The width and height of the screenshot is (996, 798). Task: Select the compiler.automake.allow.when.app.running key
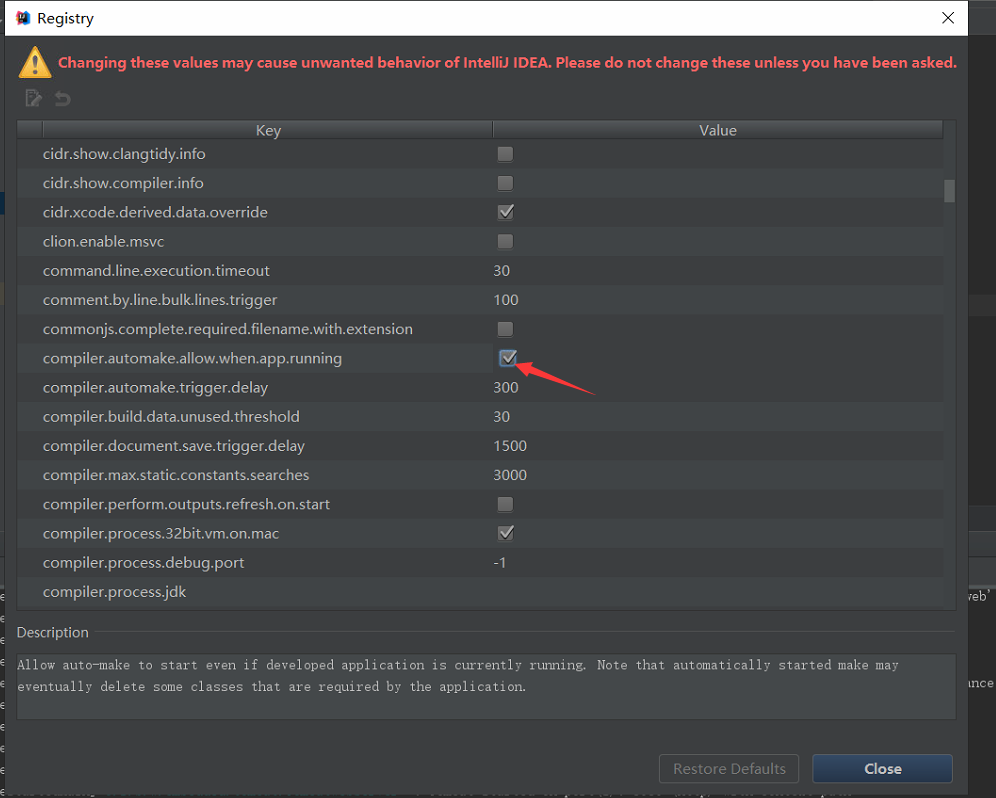[192, 359]
